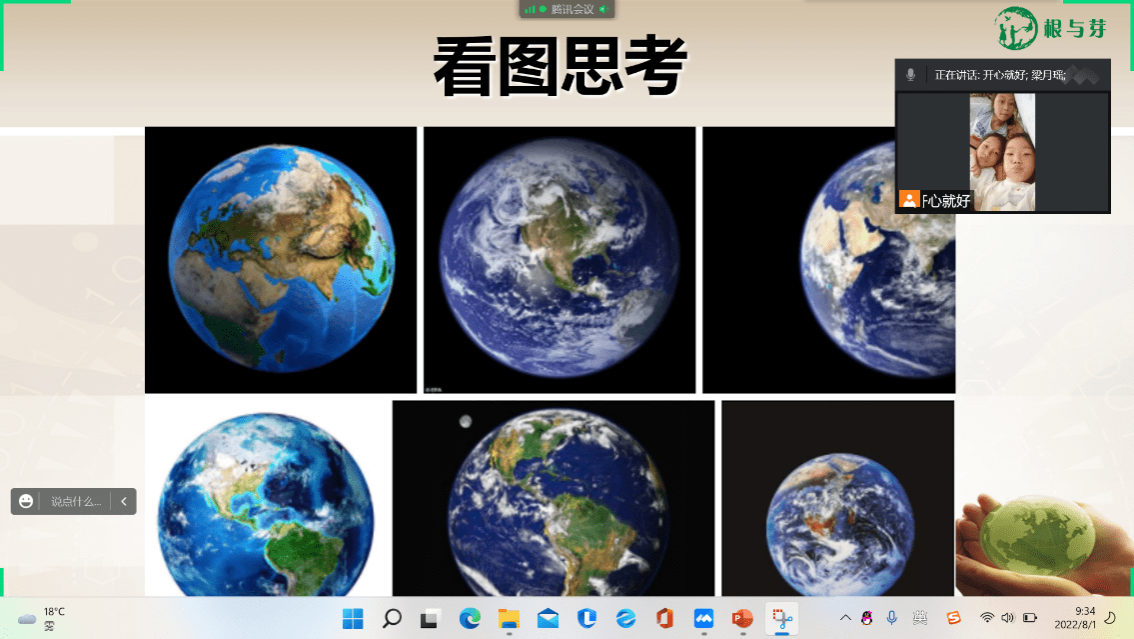The image size is (1134, 639).
Task: Open the Mail app on the taskbar
Action: tap(548, 619)
